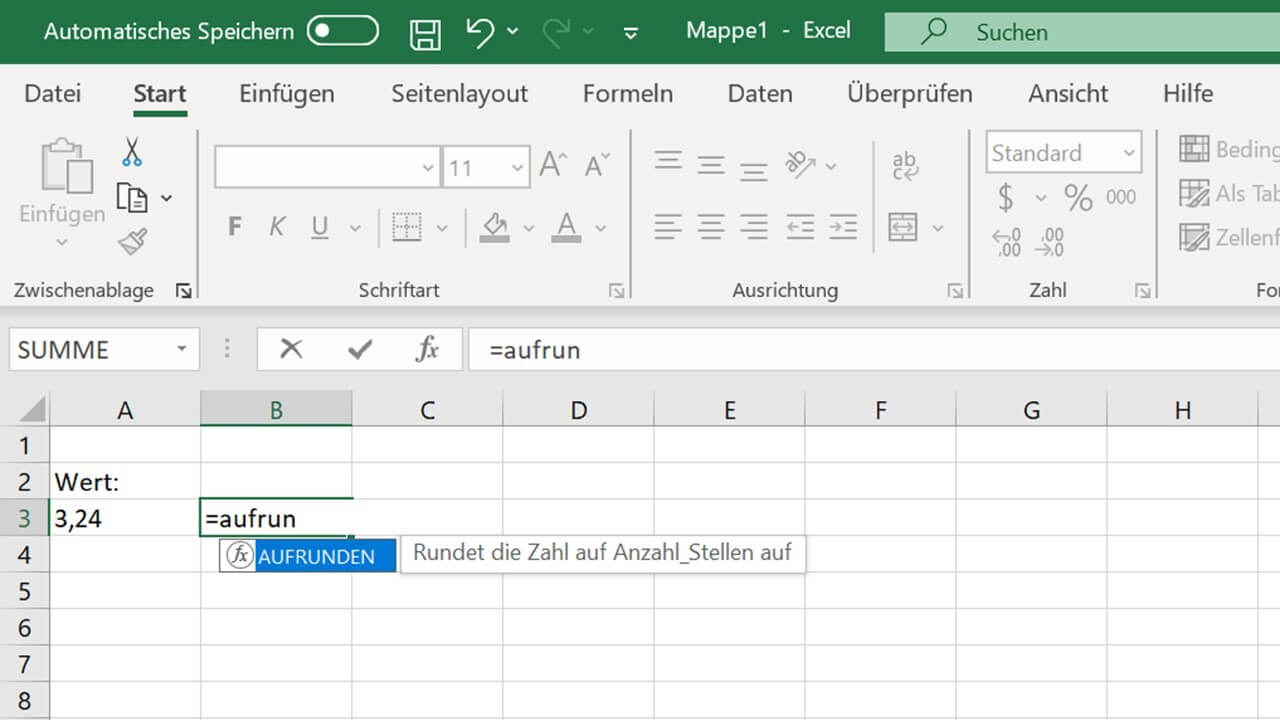The height and width of the screenshot is (720, 1280).
Task: Expand the Standard number format dropdown
Action: coord(1129,154)
